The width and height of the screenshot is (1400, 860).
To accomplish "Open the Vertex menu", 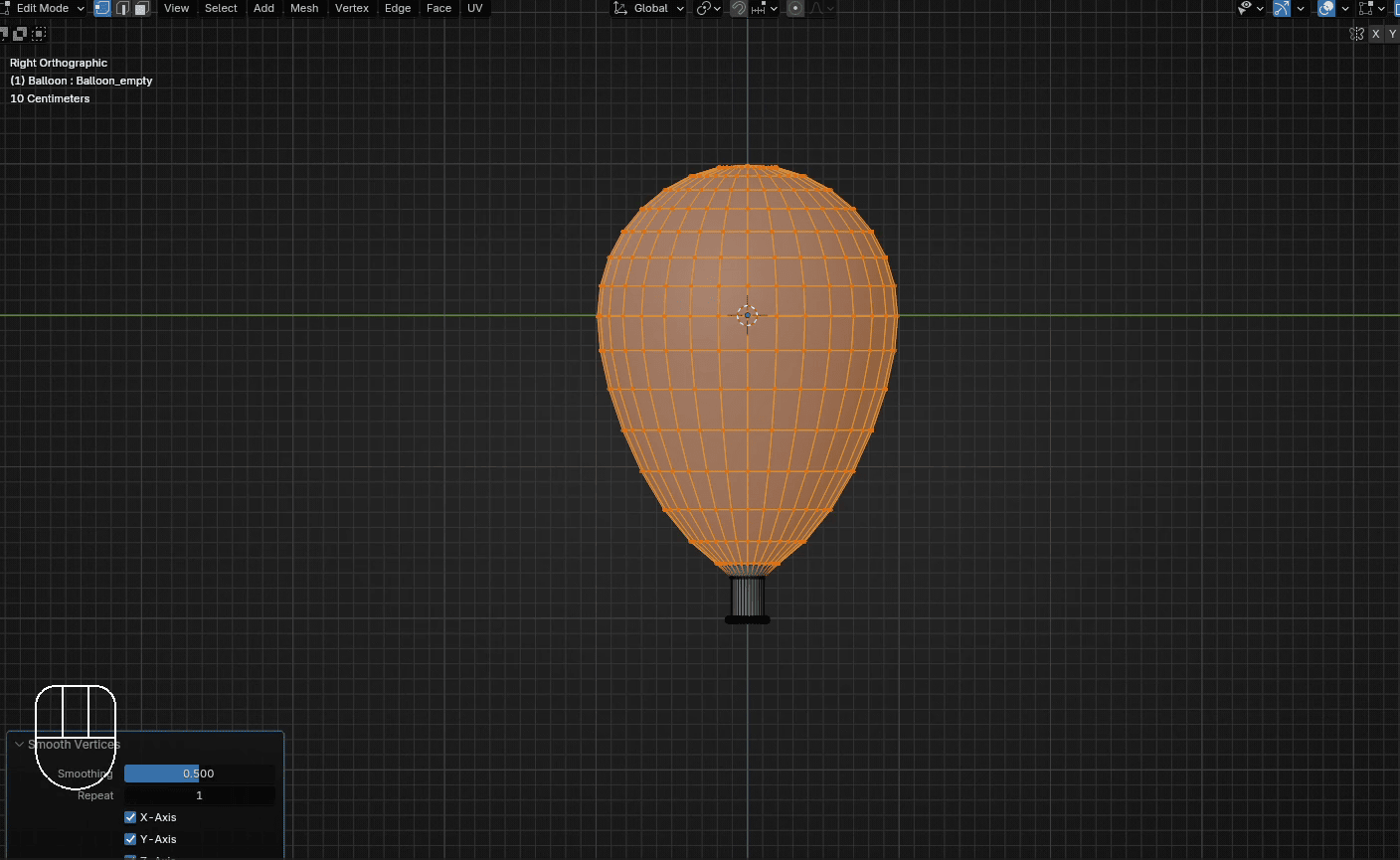I will click(352, 8).
